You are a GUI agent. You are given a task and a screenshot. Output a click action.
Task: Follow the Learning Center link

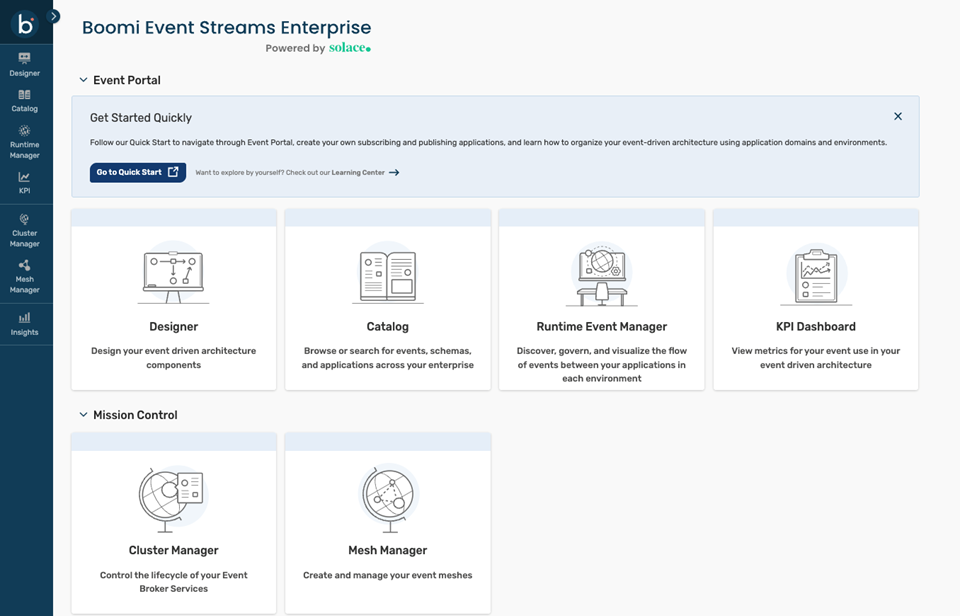366,173
